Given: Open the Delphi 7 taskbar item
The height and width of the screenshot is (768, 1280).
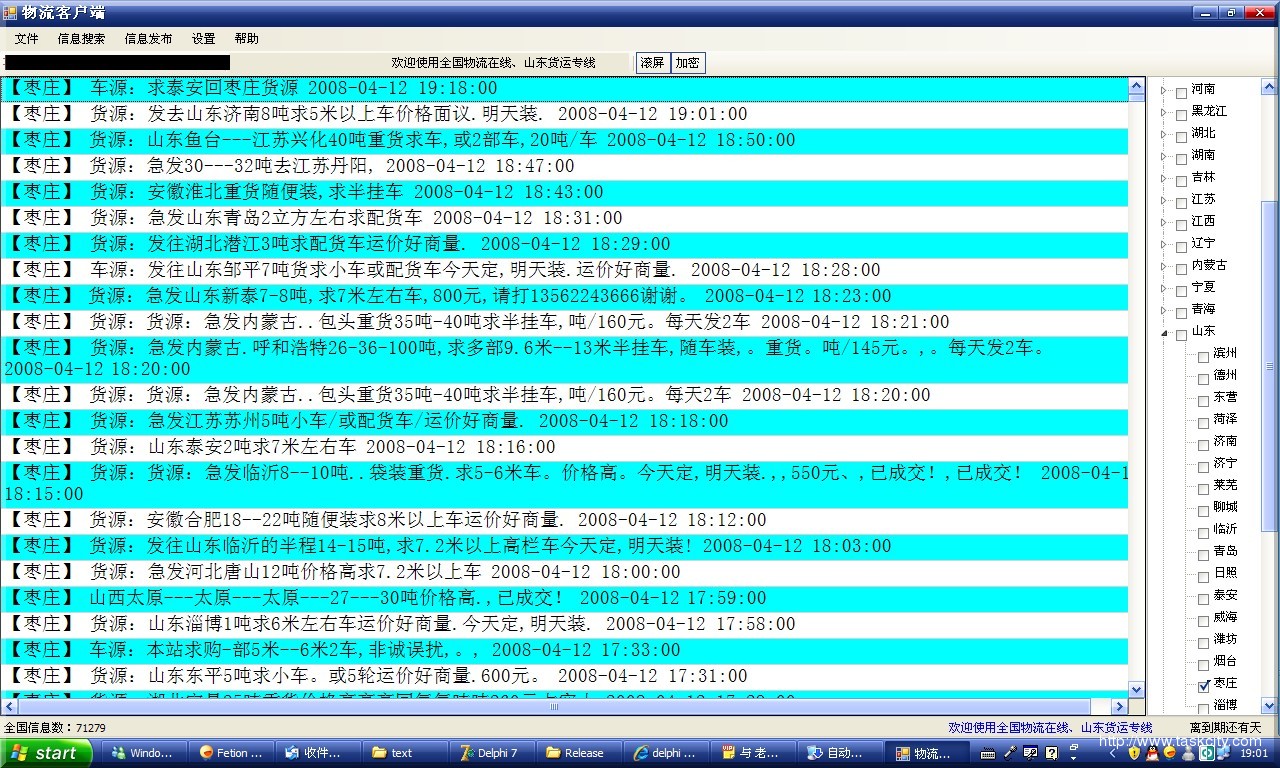Looking at the screenshot, I should pyautogui.click(x=489, y=753).
